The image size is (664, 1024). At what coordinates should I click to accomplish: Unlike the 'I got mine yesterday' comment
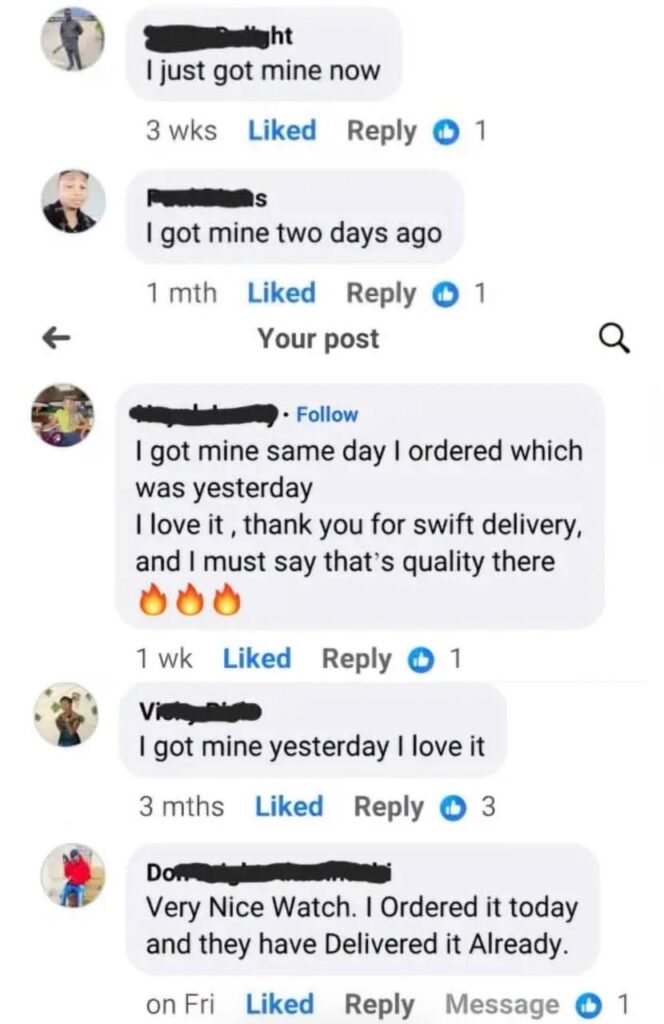(x=289, y=807)
